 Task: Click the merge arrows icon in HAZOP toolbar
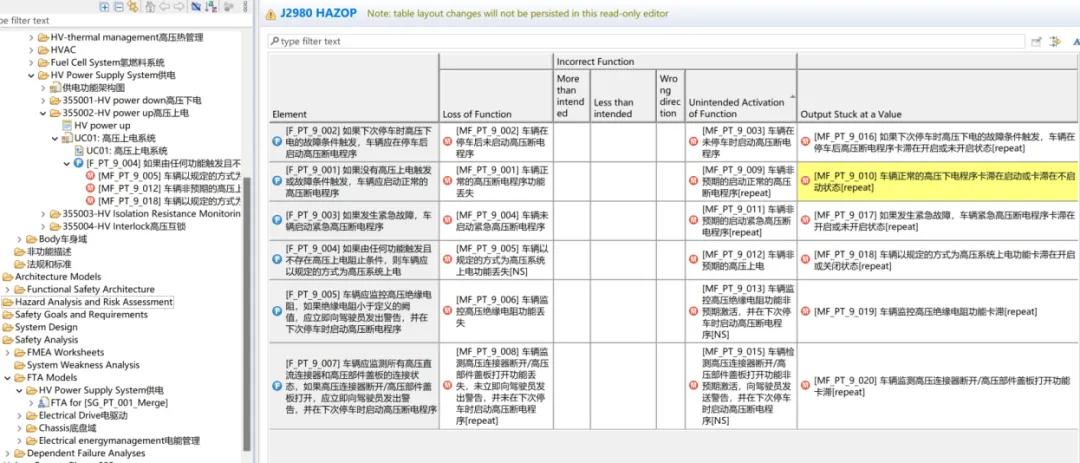1055,41
